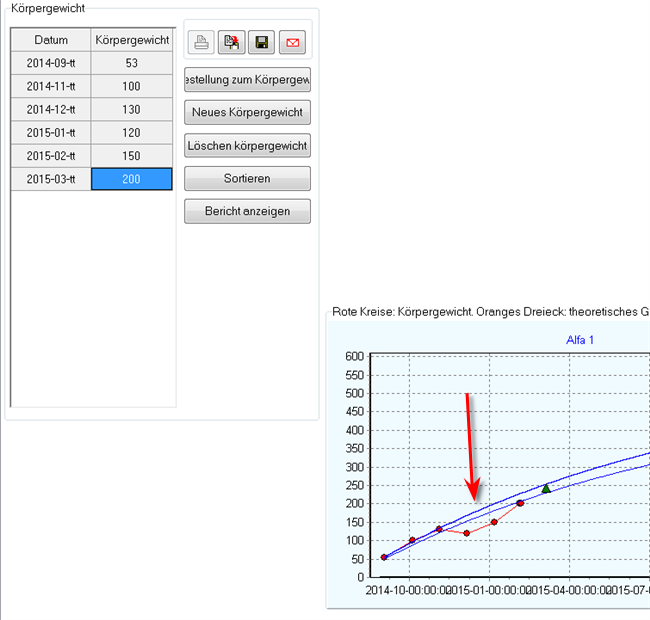Click the Sortieren button
This screenshot has width=650, height=620.
point(247,179)
